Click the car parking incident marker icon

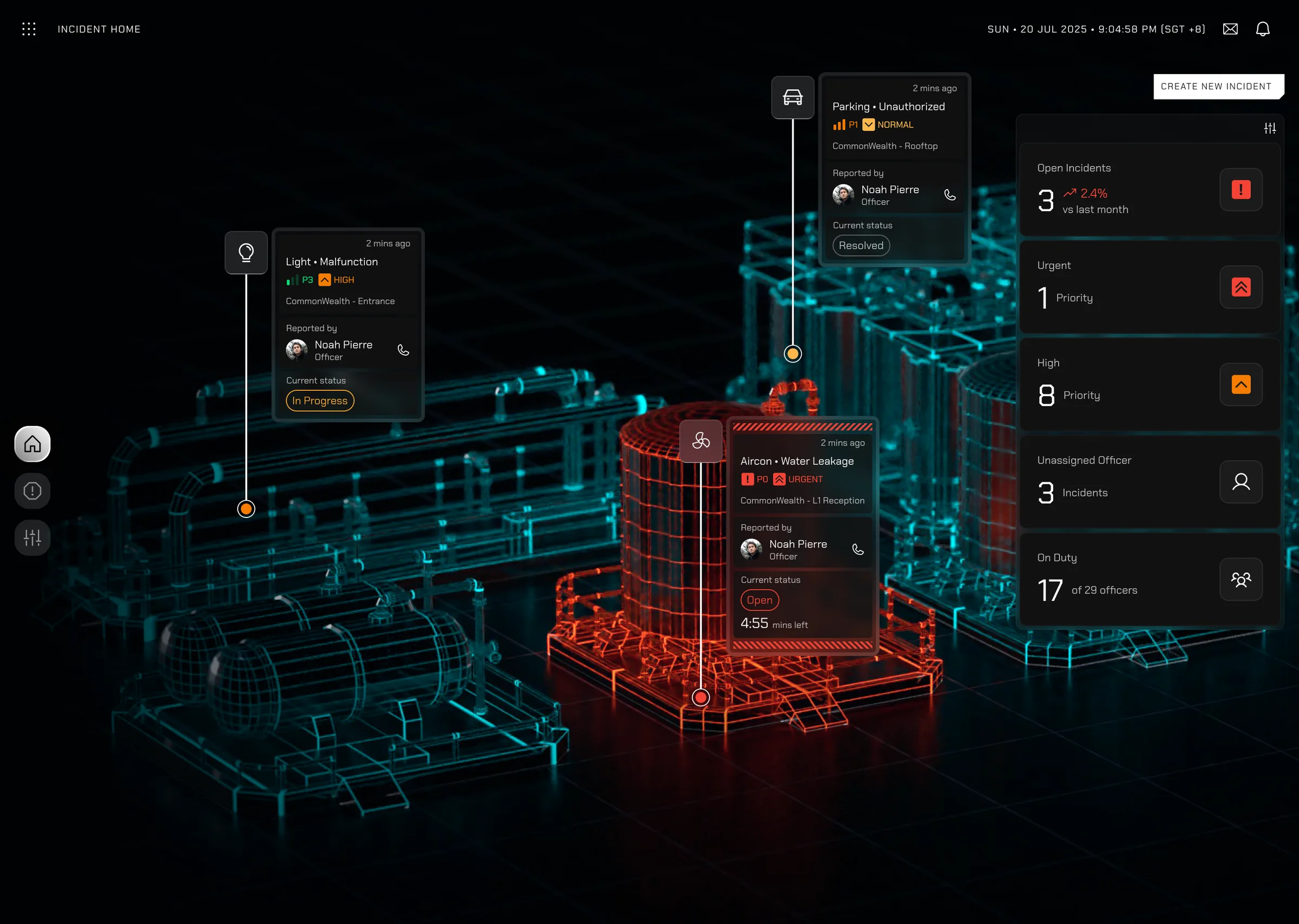pyautogui.click(x=792, y=97)
